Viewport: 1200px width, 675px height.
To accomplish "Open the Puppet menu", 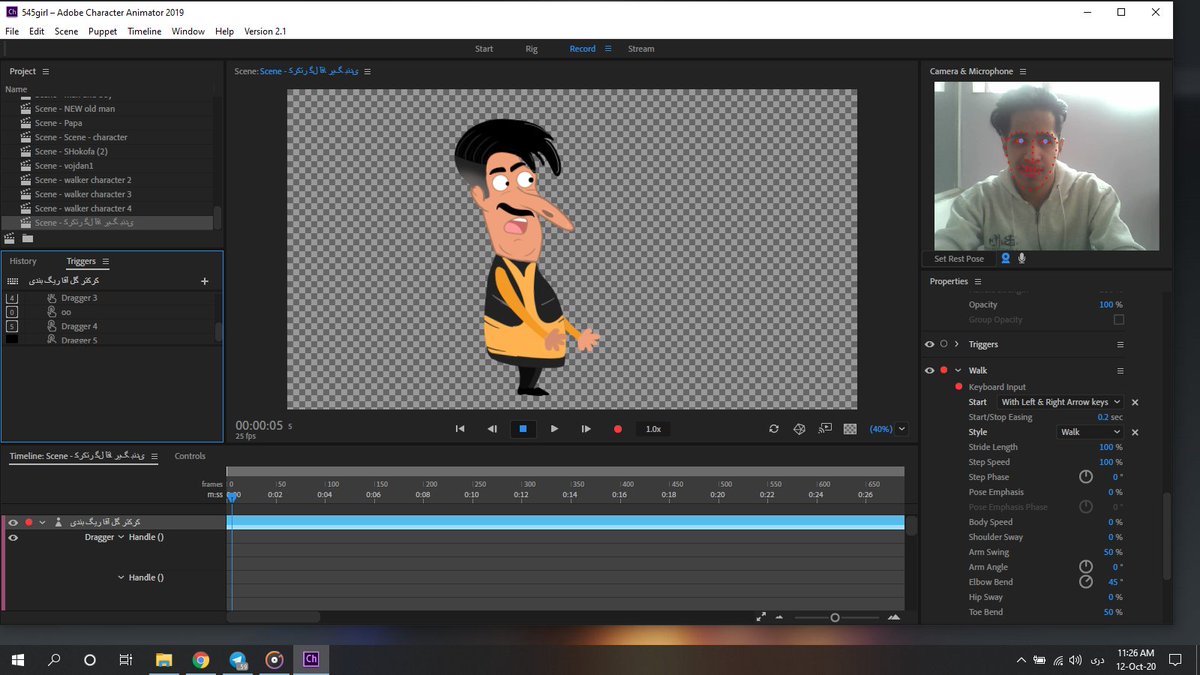I will tap(103, 31).
